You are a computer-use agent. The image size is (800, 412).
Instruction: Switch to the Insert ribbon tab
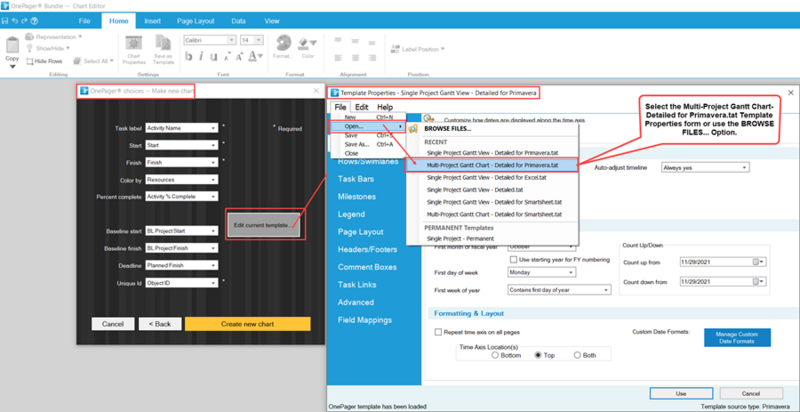(152, 21)
